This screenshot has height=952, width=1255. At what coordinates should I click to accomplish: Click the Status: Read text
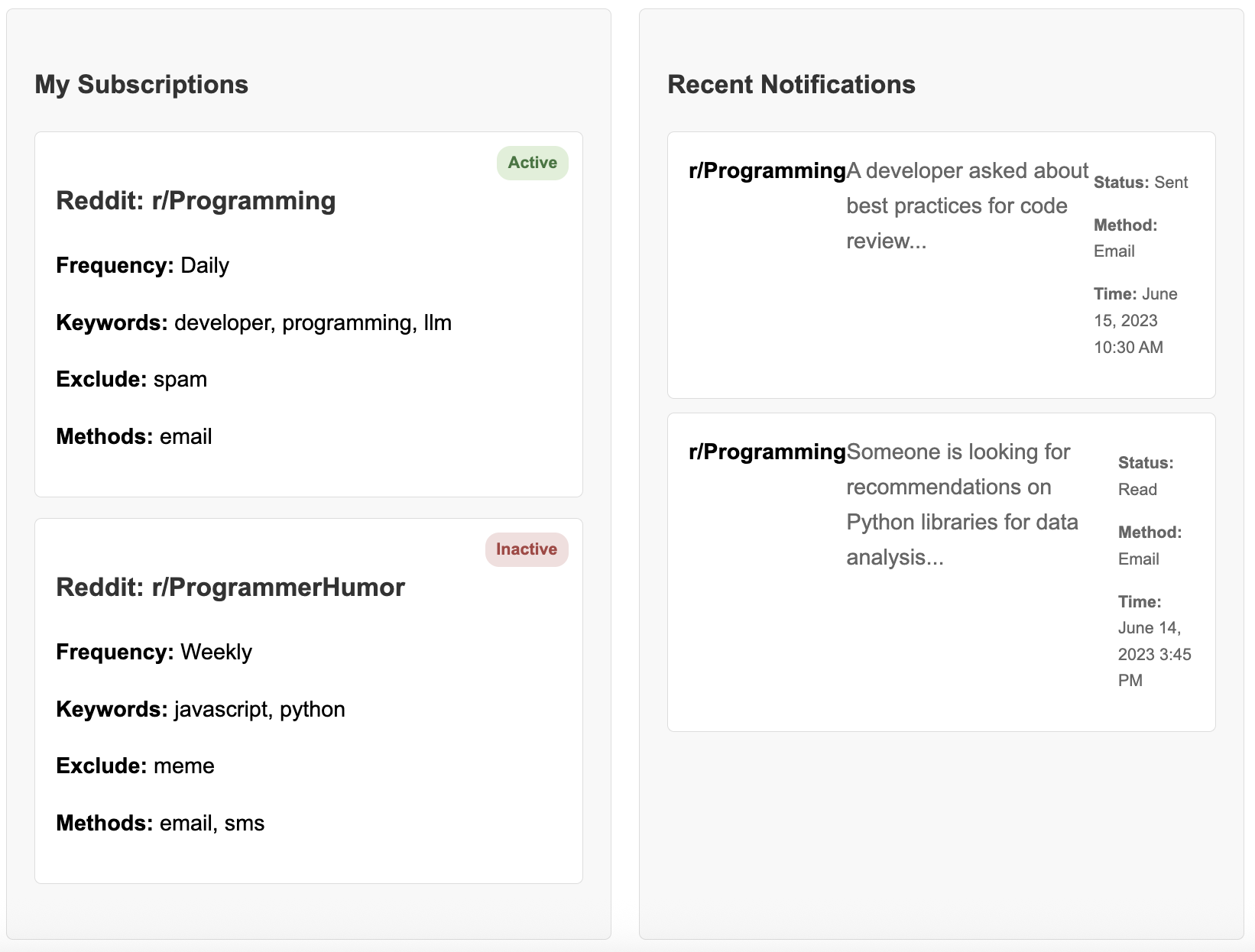[1145, 476]
